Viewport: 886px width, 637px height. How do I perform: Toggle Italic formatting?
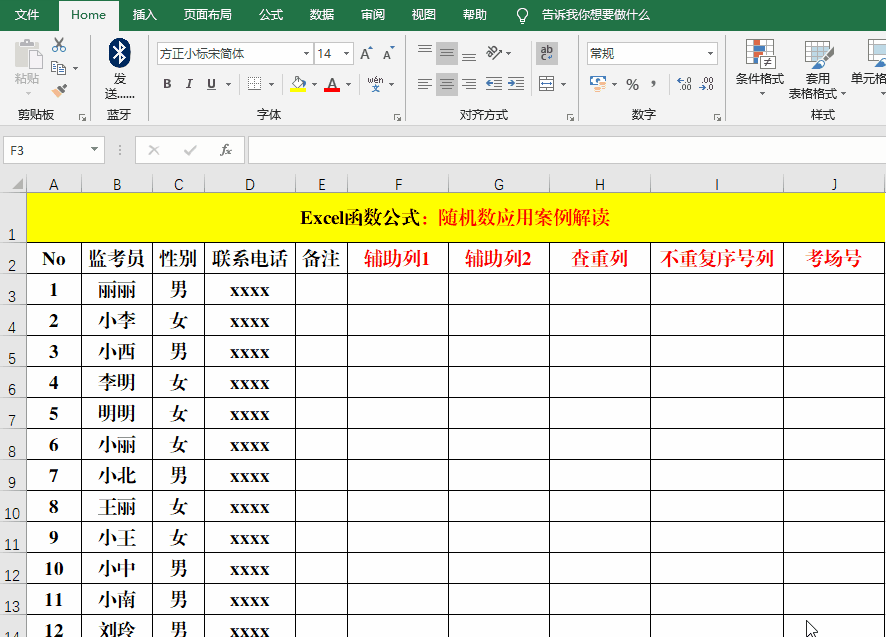(189, 84)
